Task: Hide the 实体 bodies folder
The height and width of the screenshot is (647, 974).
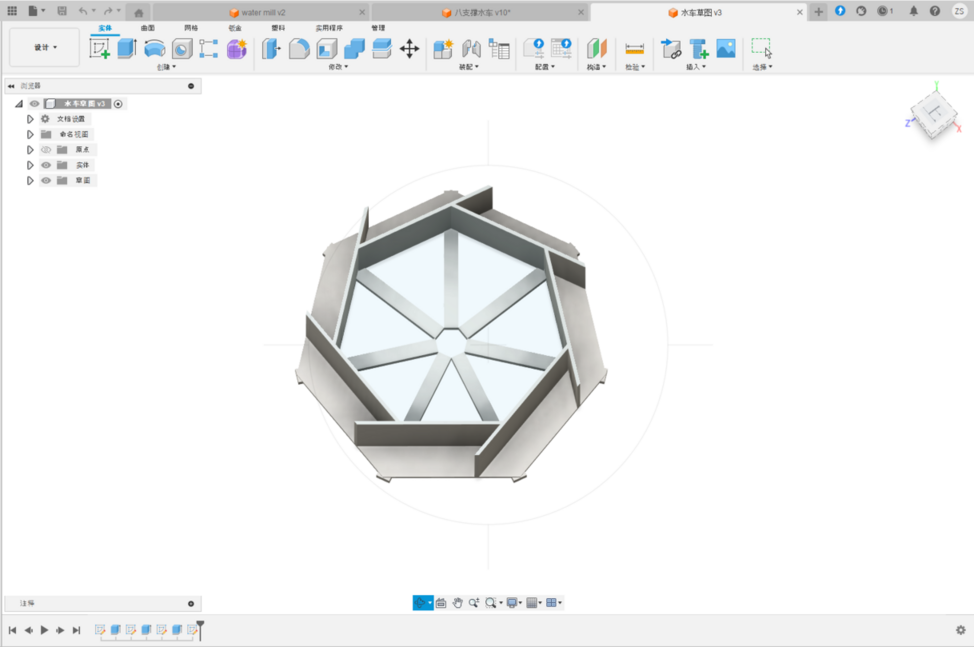Action: [x=46, y=165]
